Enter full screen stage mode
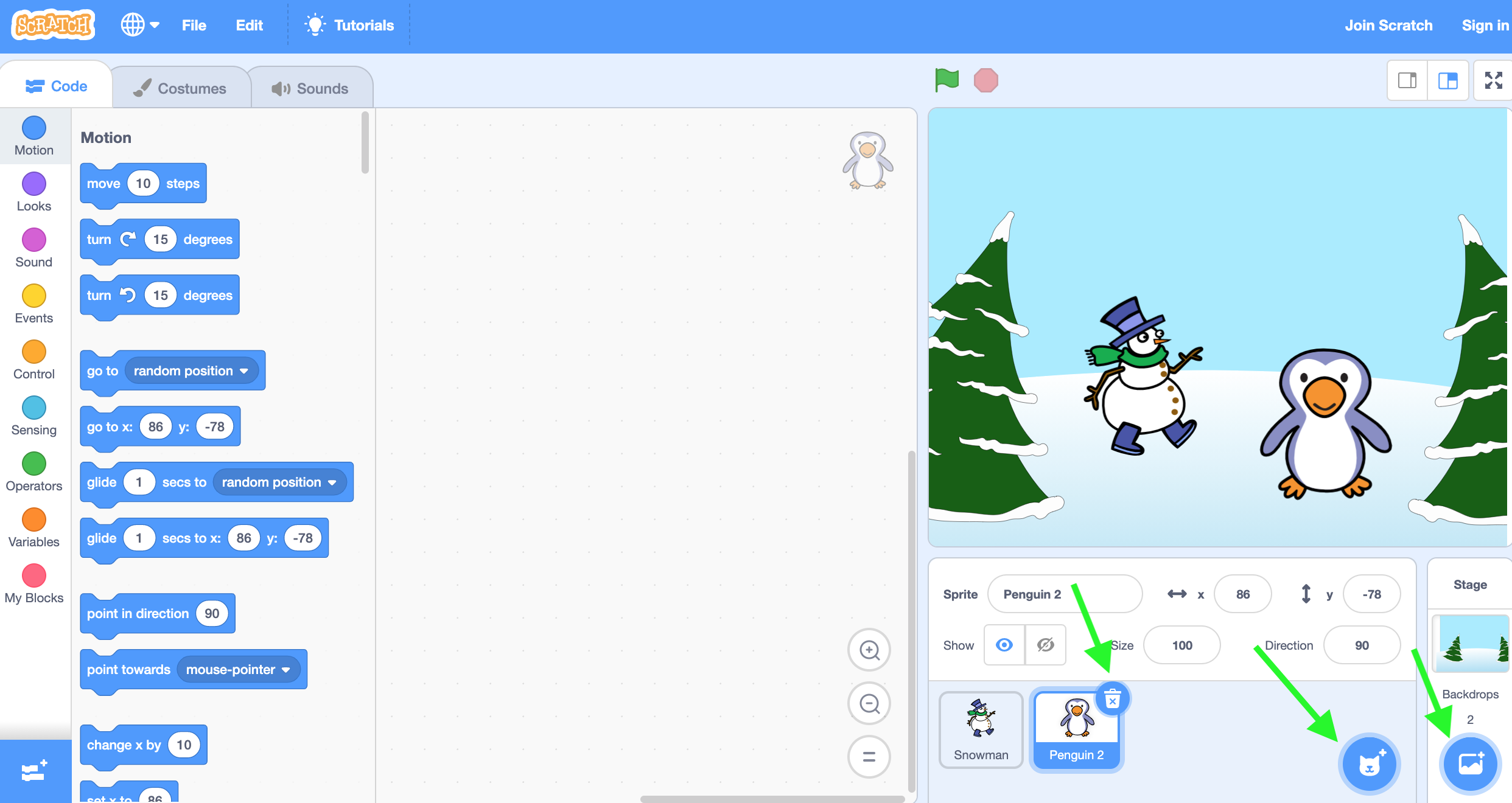Image resolution: width=1512 pixels, height=803 pixels. 1493,80
